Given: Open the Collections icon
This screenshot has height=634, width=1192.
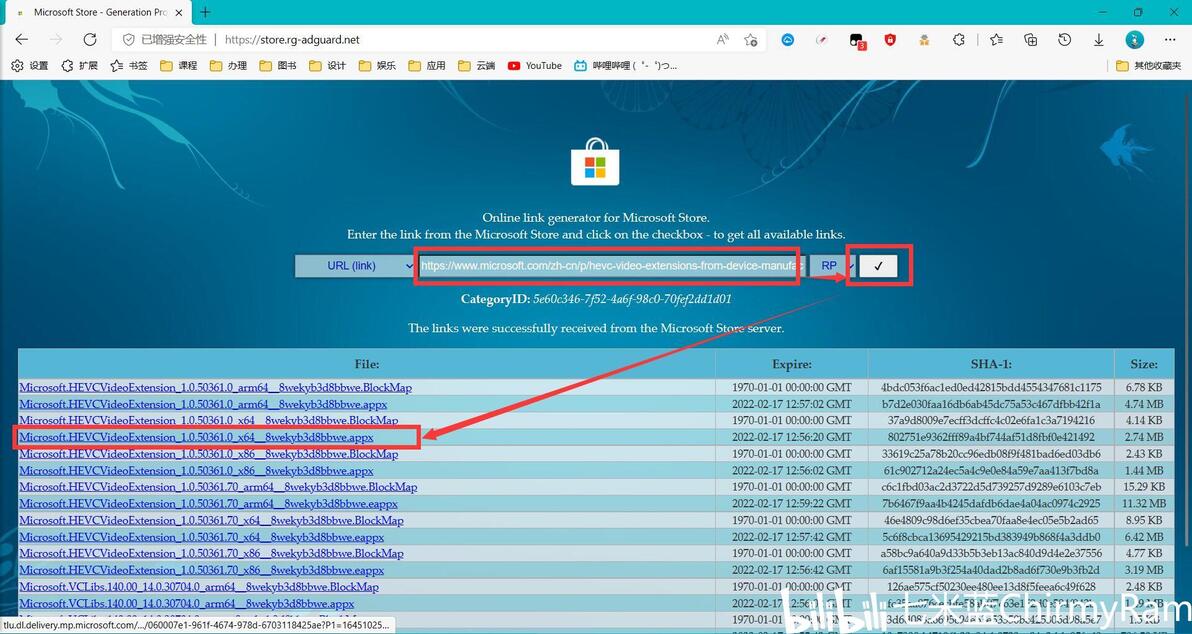Looking at the screenshot, I should (x=1031, y=40).
